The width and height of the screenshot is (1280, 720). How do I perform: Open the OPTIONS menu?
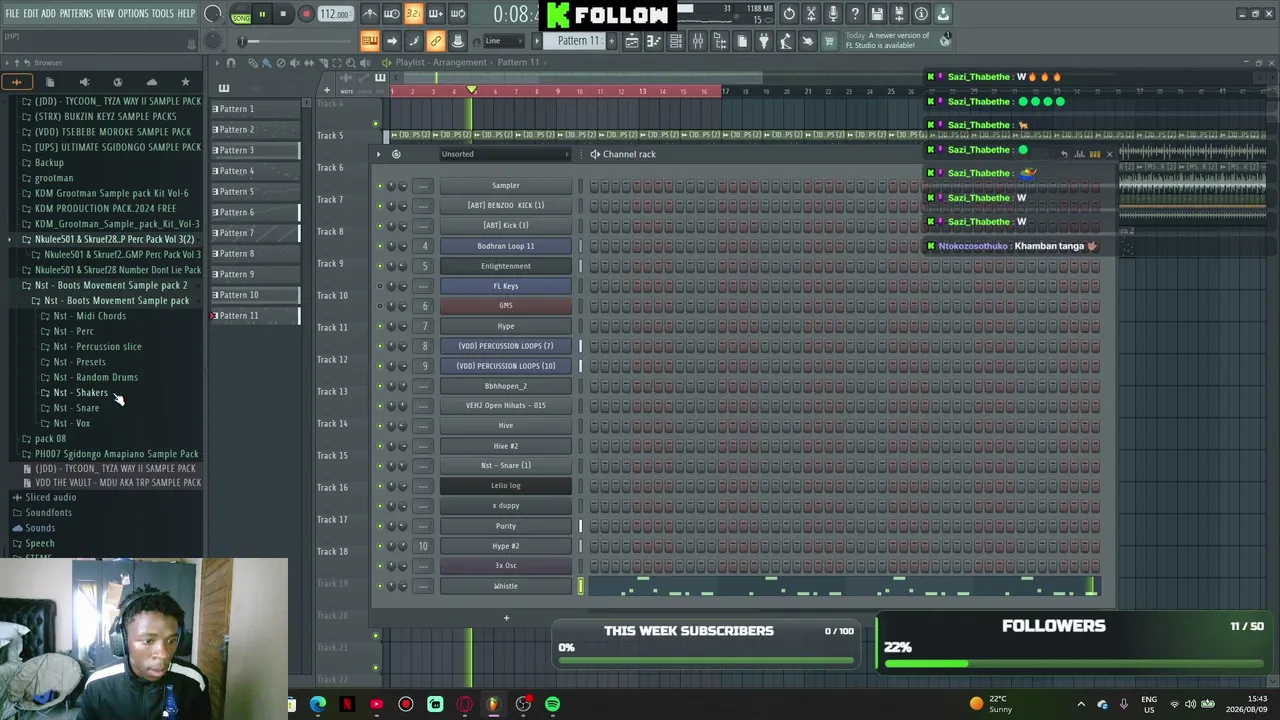[x=133, y=14]
